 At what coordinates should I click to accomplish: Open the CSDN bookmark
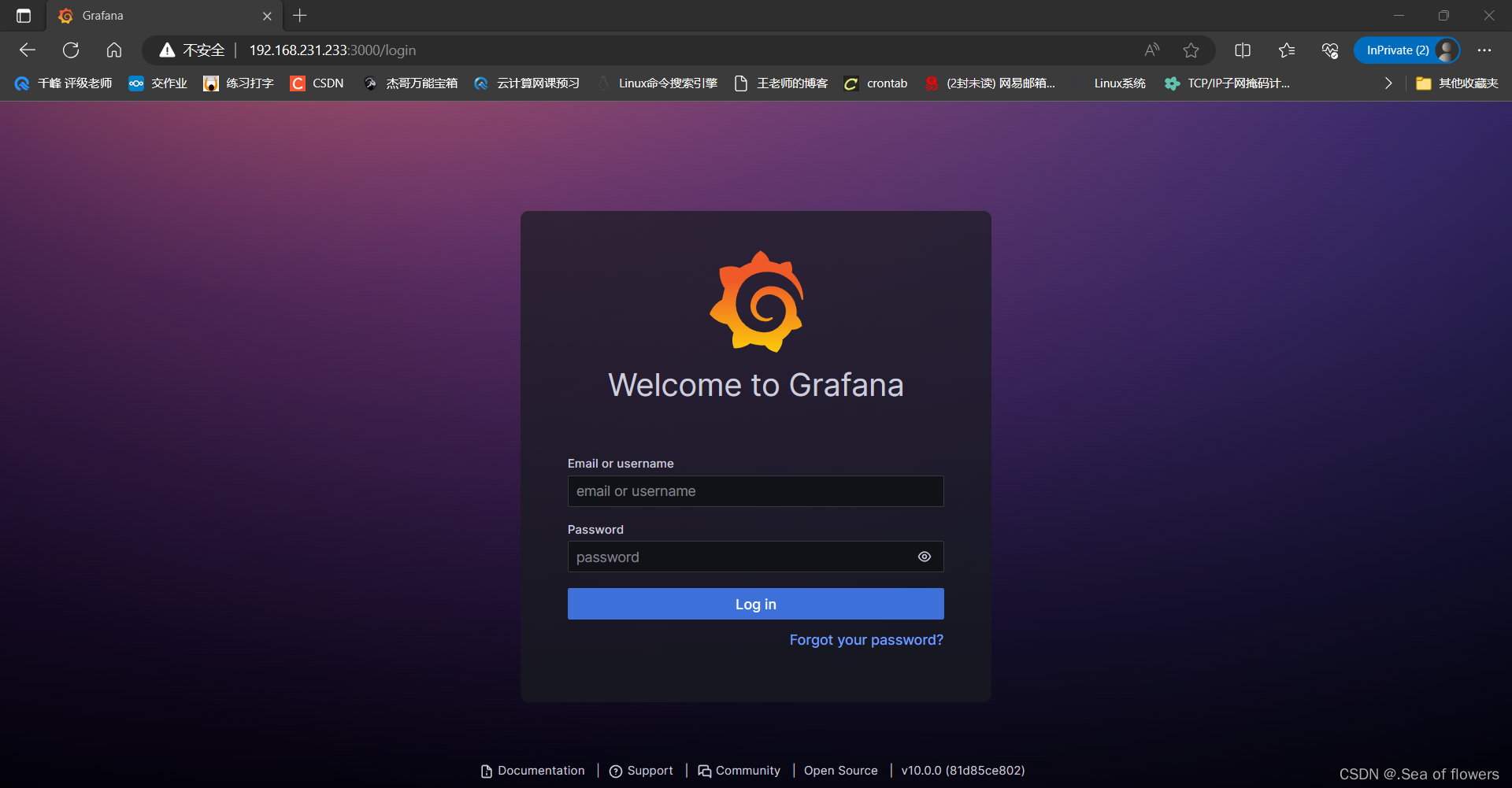317,83
